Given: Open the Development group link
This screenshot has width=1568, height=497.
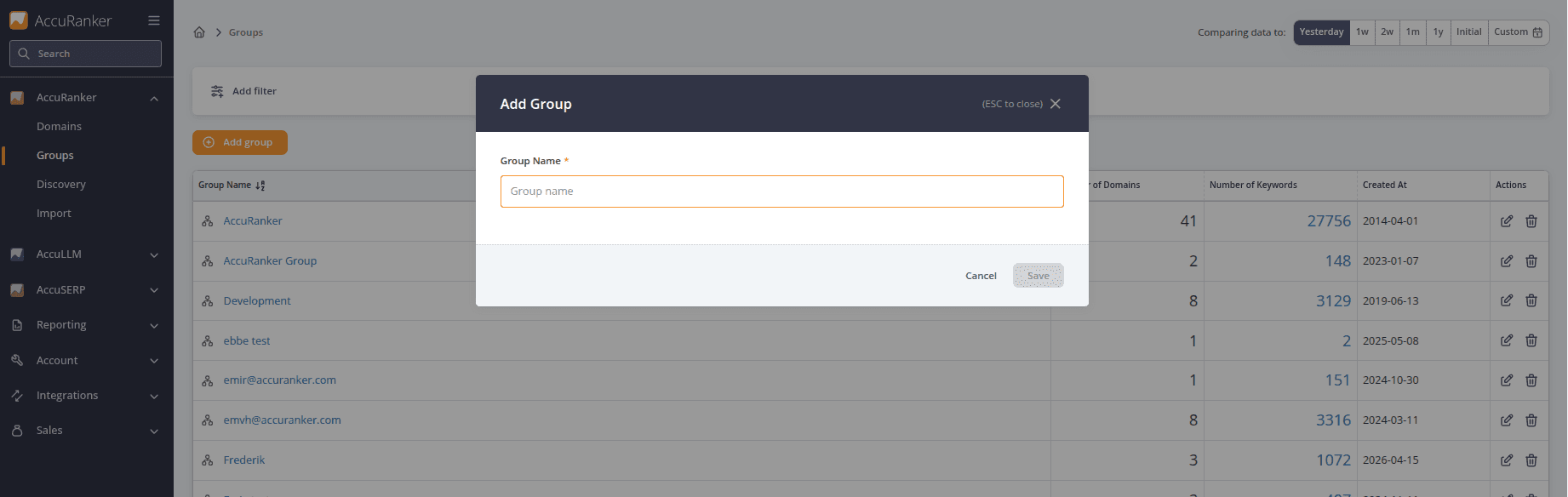Looking at the screenshot, I should [257, 300].
